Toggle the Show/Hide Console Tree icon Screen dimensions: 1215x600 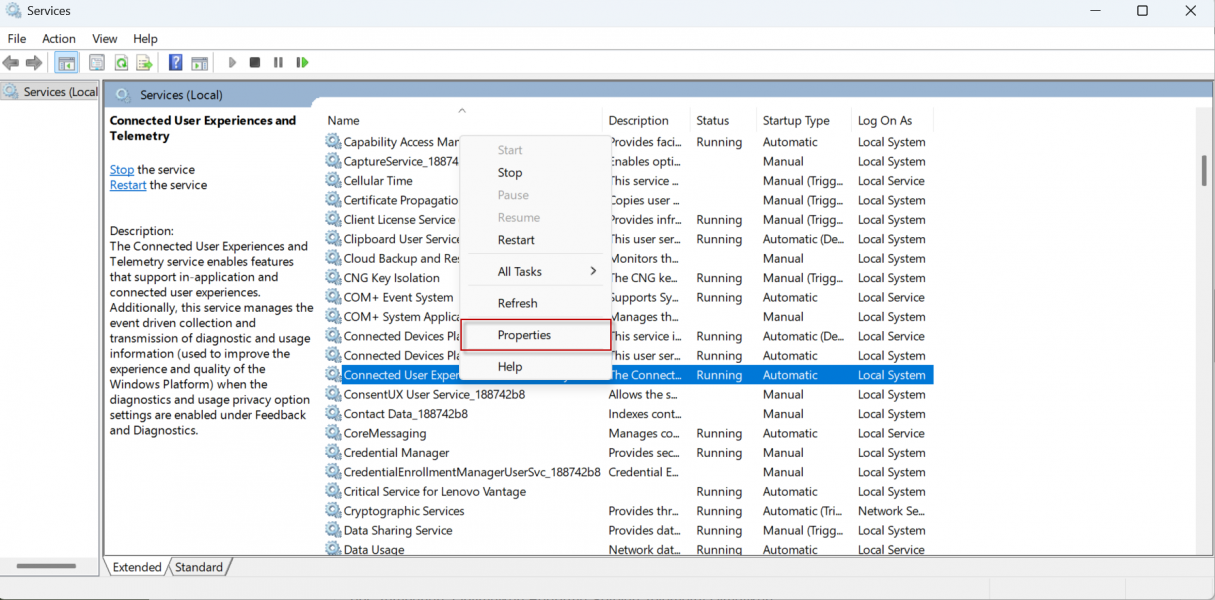[67, 63]
